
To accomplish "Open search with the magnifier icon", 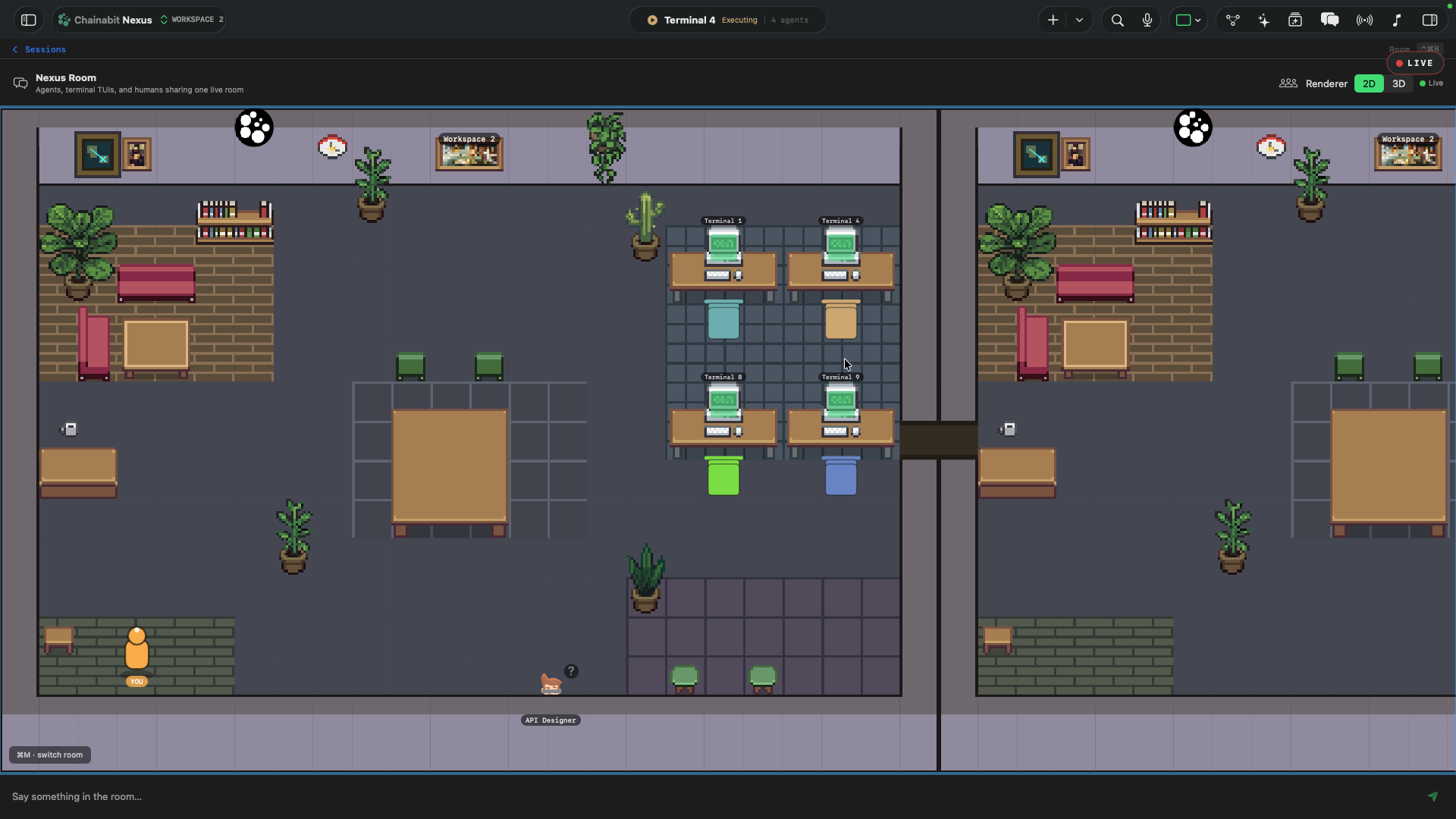I will tap(1117, 20).
